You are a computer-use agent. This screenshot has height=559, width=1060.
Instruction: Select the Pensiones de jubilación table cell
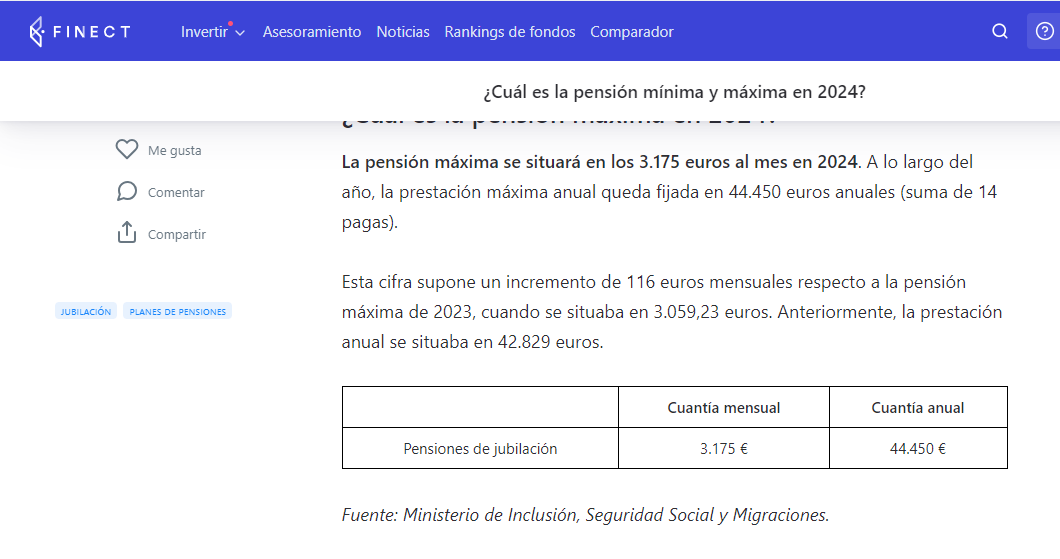[480, 449]
